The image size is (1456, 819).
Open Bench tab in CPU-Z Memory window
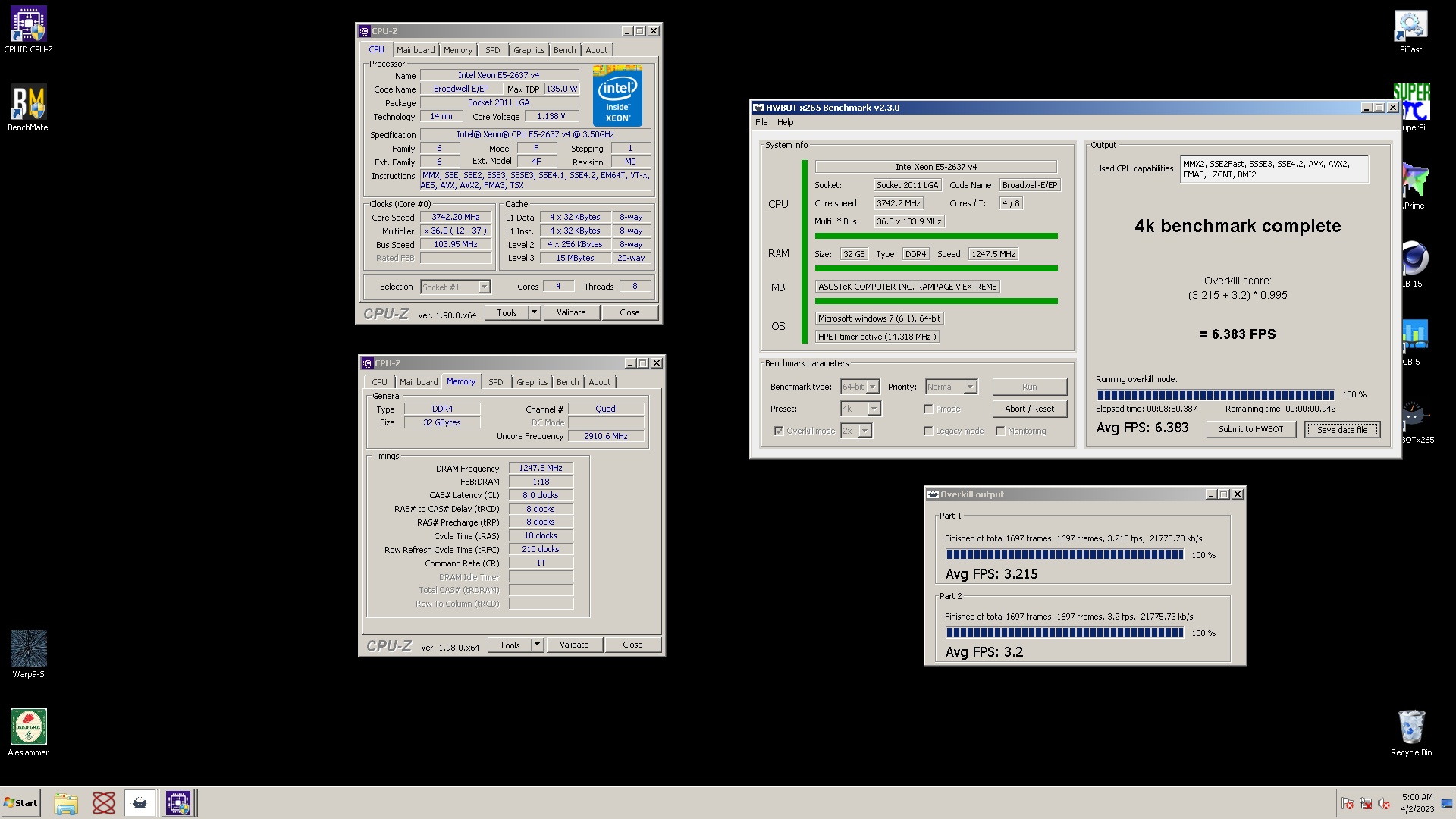pos(567,382)
